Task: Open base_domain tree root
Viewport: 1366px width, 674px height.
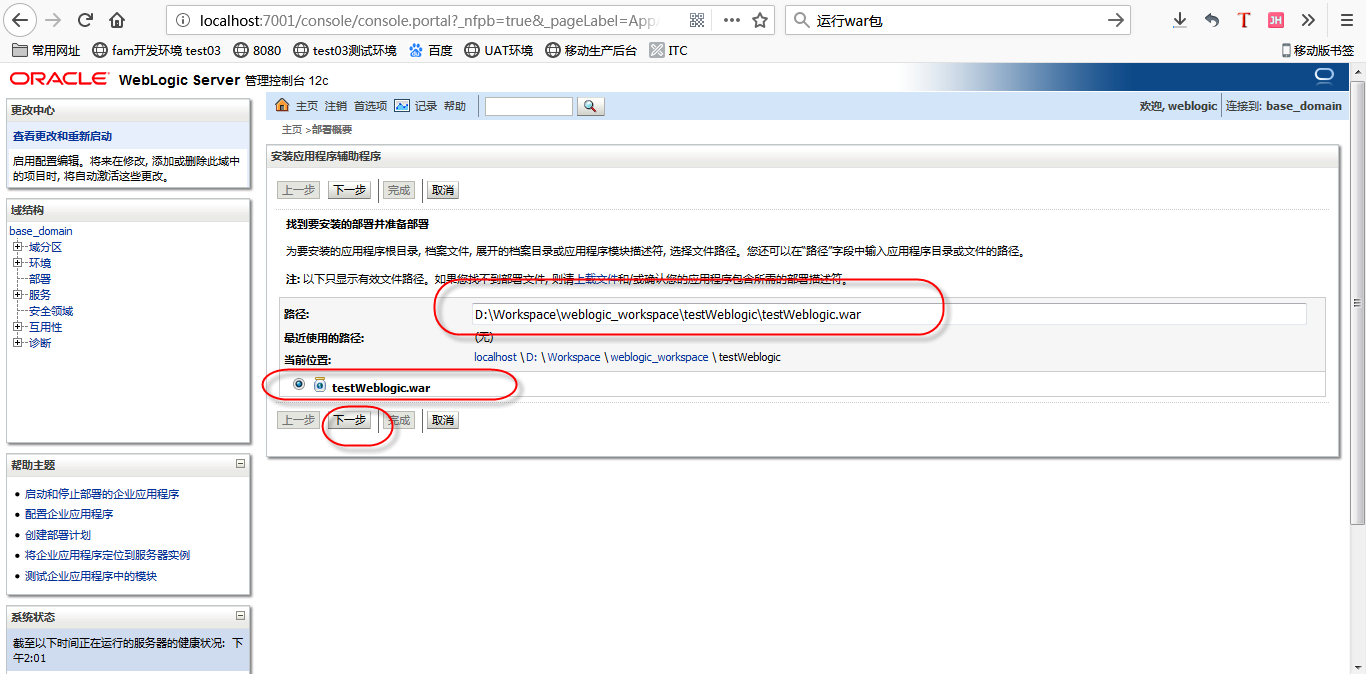Action: pos(41,231)
